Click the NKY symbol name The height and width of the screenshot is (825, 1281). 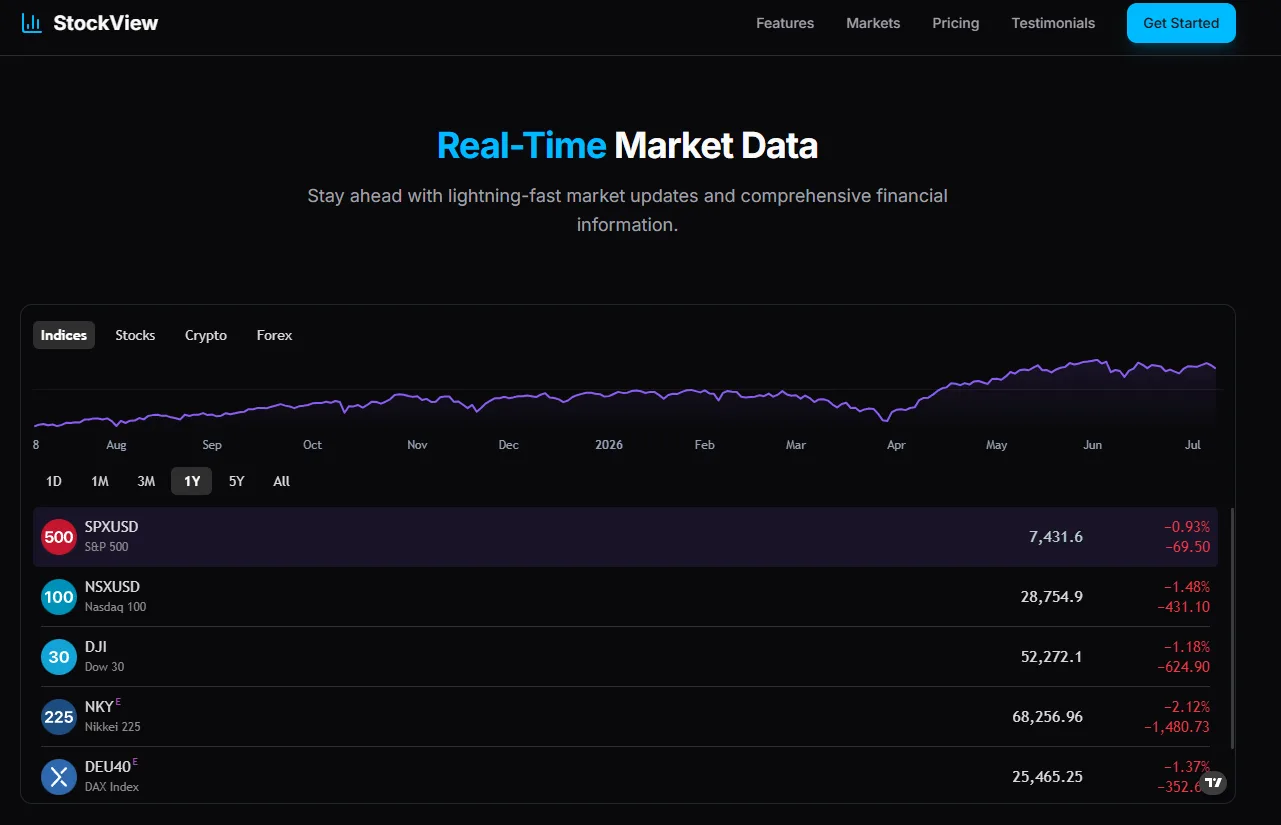click(x=99, y=707)
